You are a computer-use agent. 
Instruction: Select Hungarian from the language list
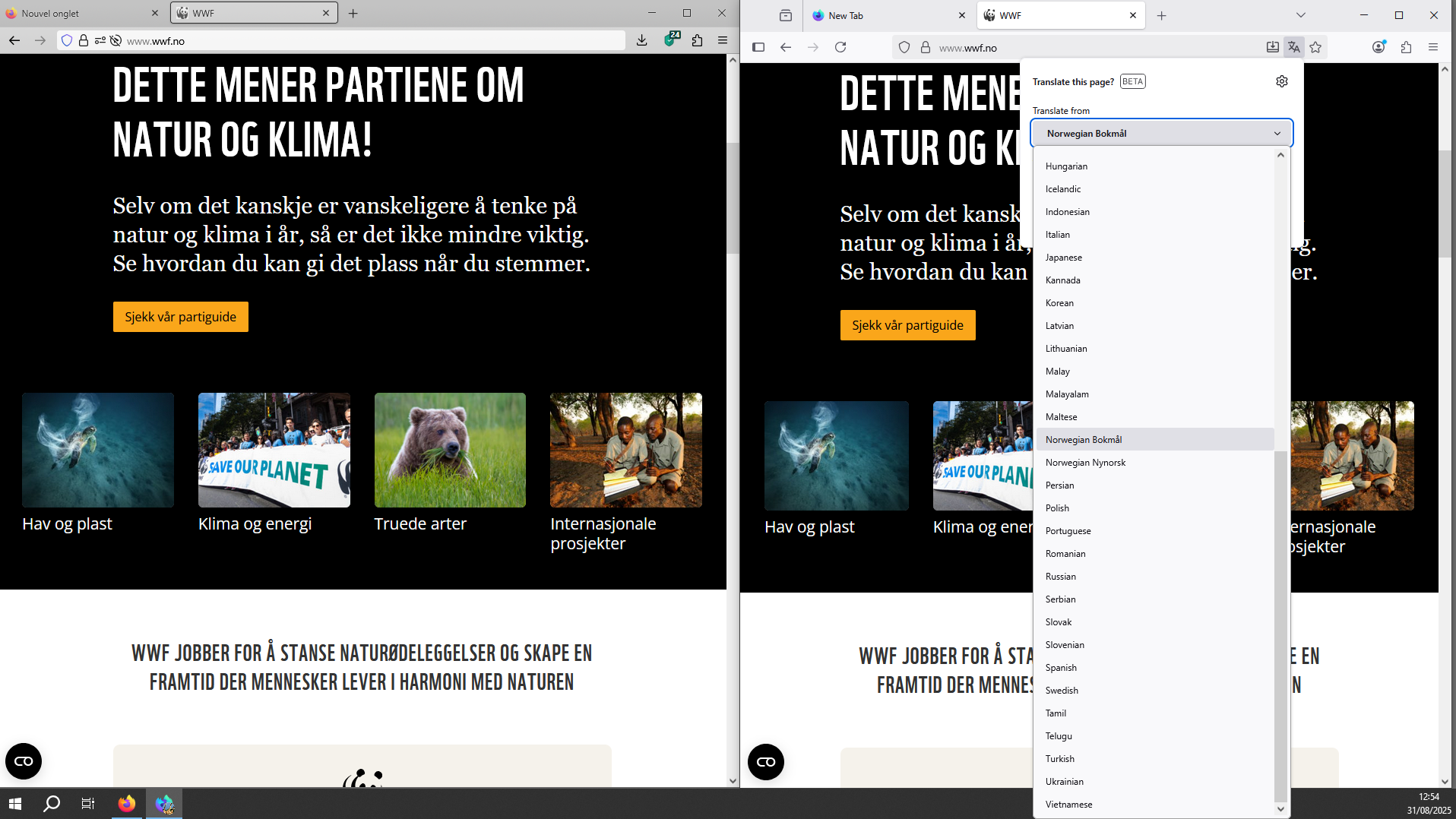[1154, 166]
